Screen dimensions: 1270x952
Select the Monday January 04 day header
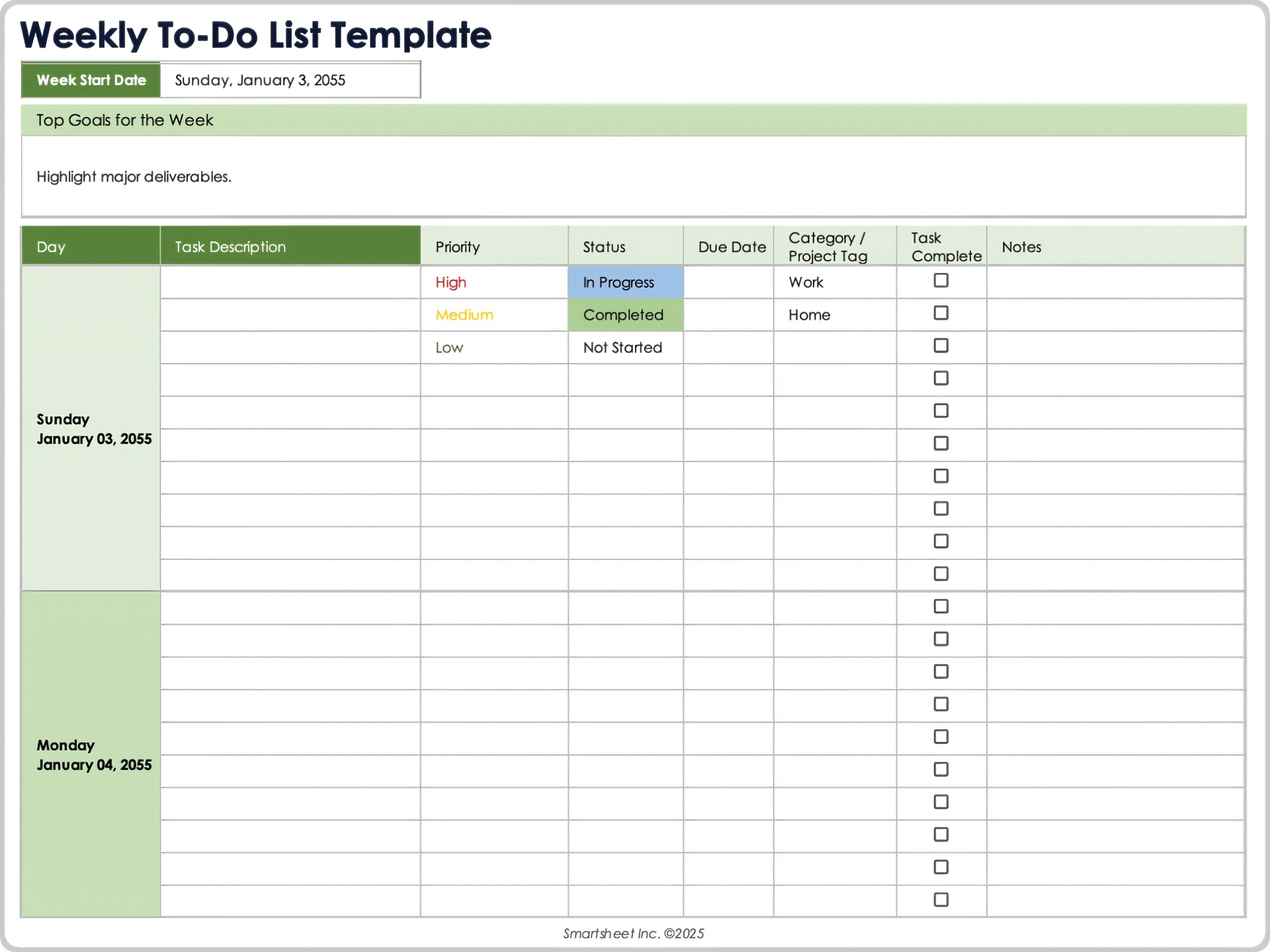click(93, 754)
